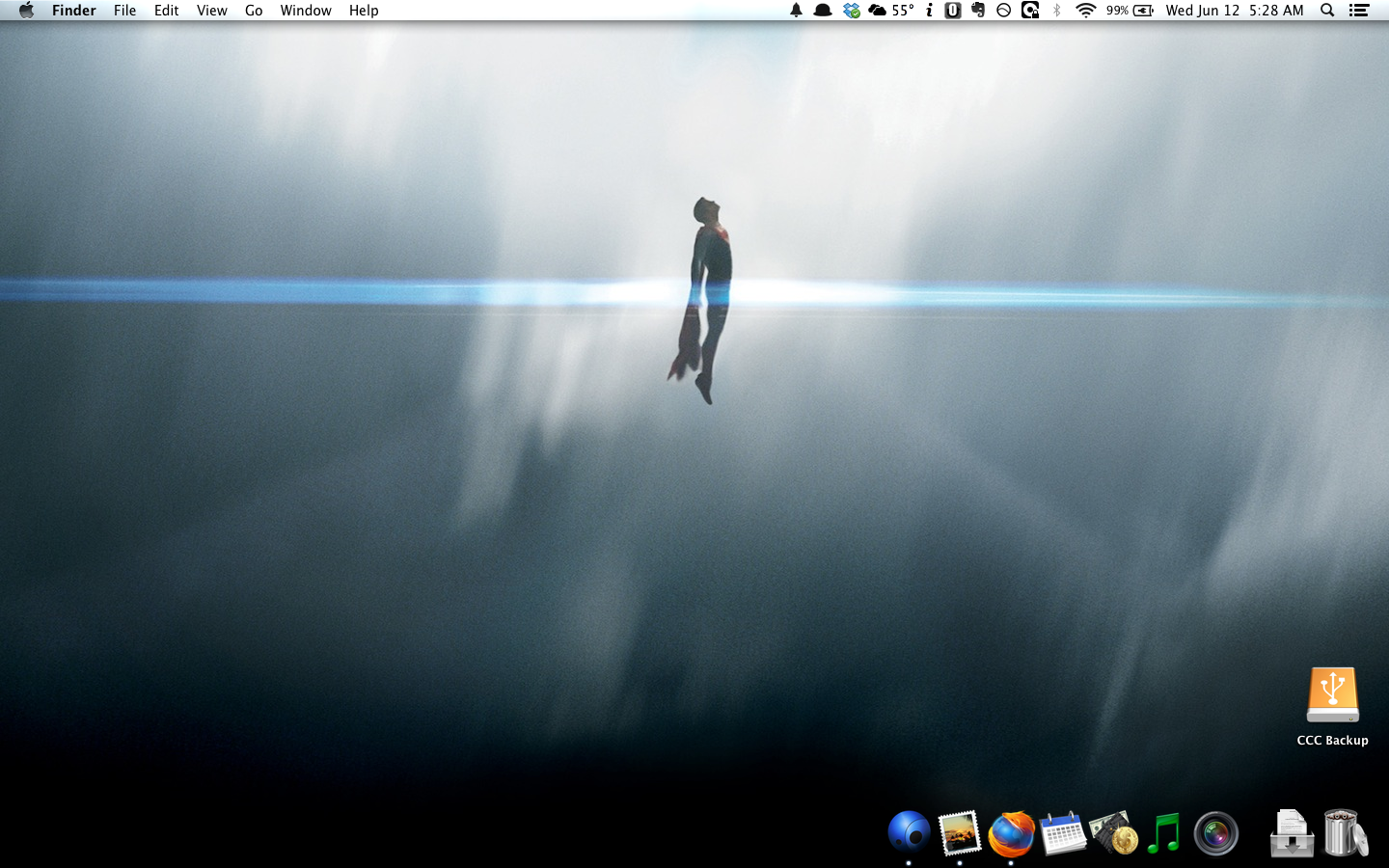Viewport: 1389px width, 868px height.
Task: Open the Wi-Fi status menu
Action: coord(1086,11)
